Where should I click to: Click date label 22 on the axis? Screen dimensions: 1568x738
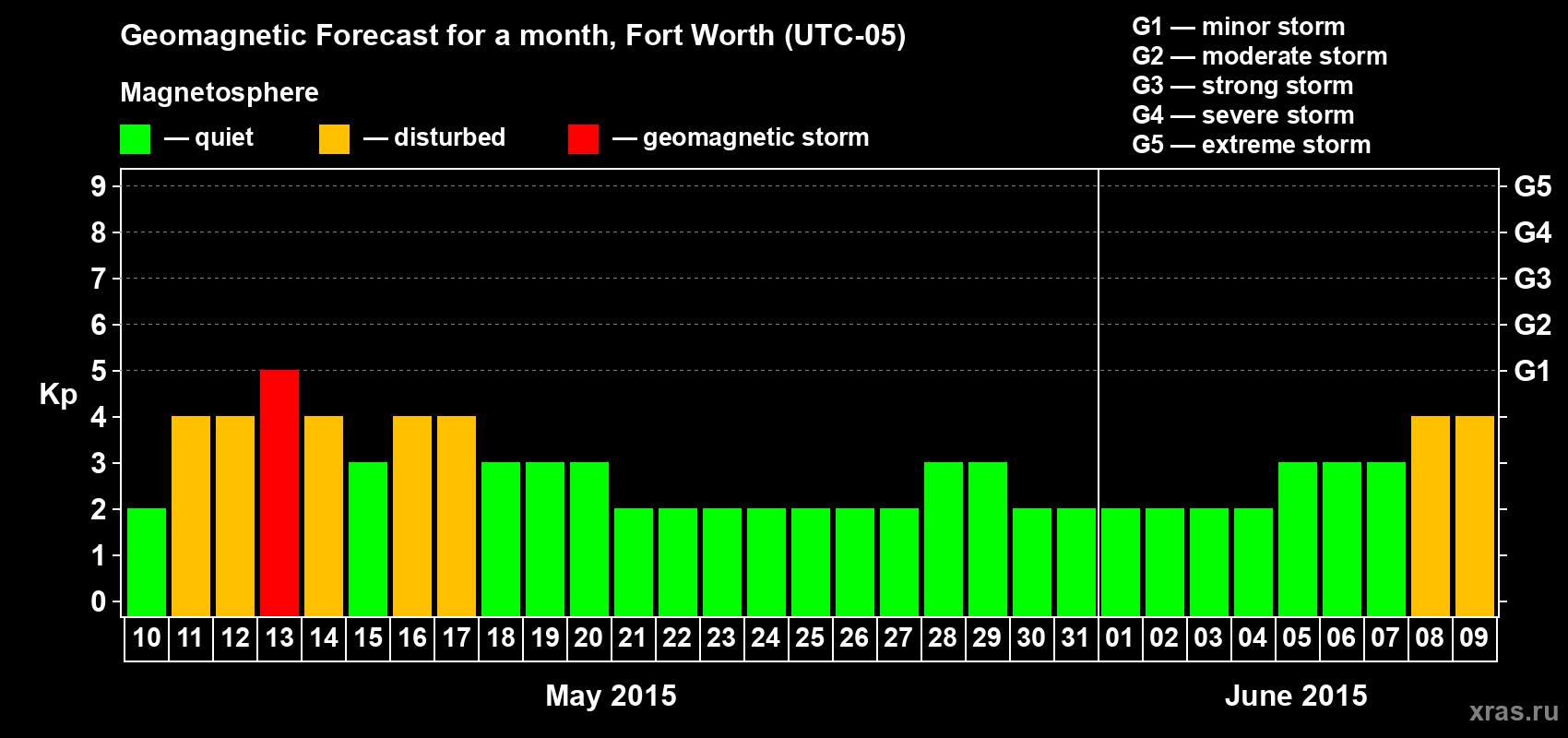[677, 637]
